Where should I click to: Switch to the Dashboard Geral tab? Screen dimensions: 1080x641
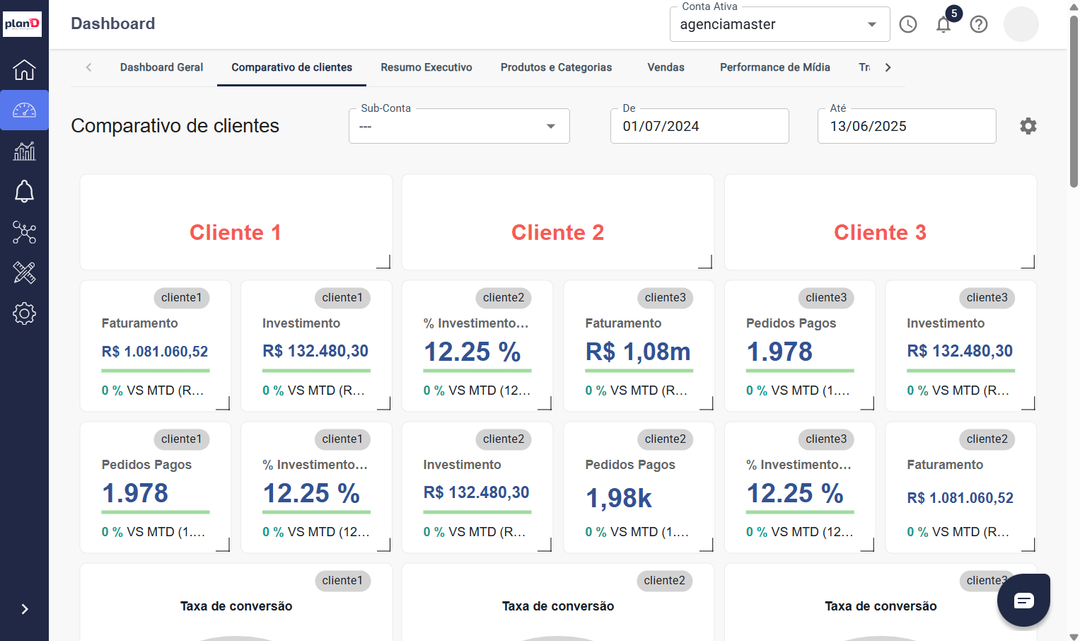(x=161, y=67)
